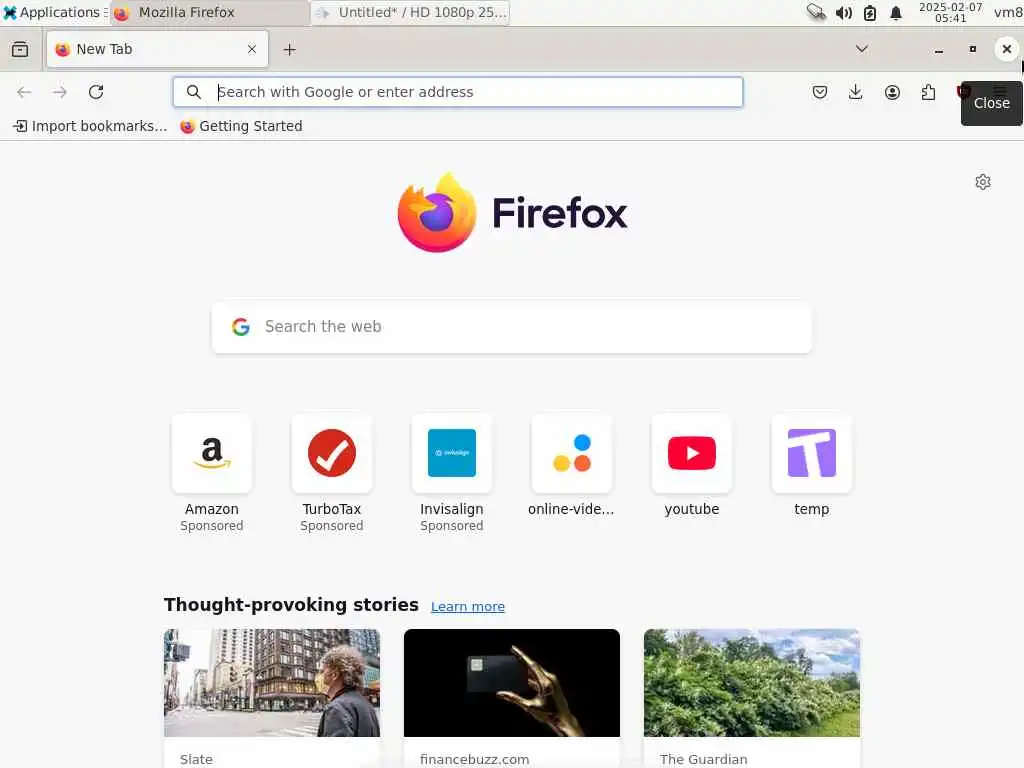1024x768 pixels.
Task: Click the magnifier icon in address bar
Action: pyautogui.click(x=194, y=92)
